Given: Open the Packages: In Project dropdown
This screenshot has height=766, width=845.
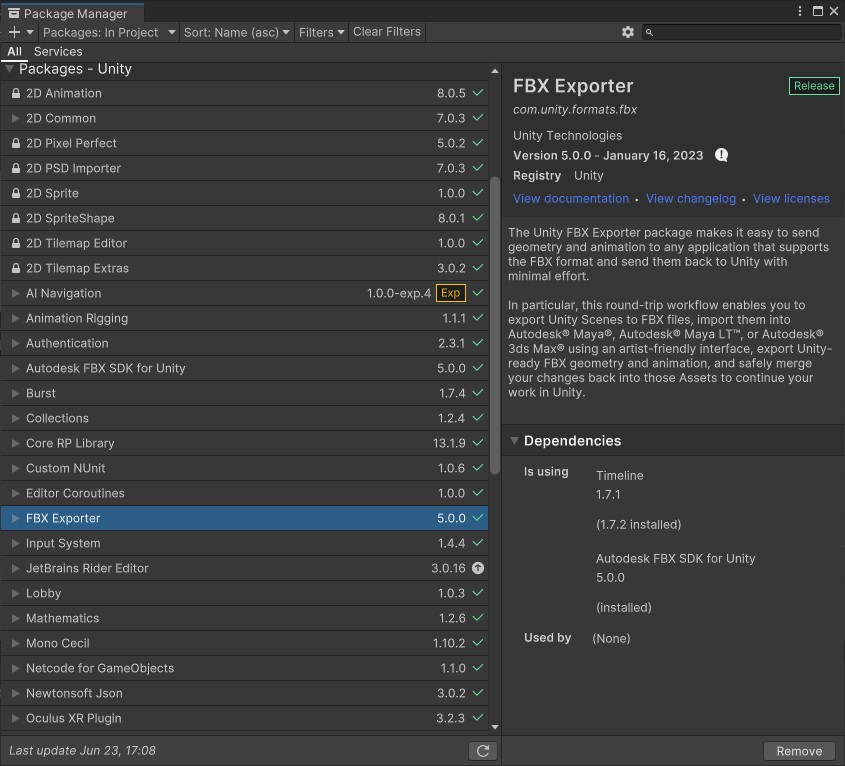Looking at the screenshot, I should 108,32.
